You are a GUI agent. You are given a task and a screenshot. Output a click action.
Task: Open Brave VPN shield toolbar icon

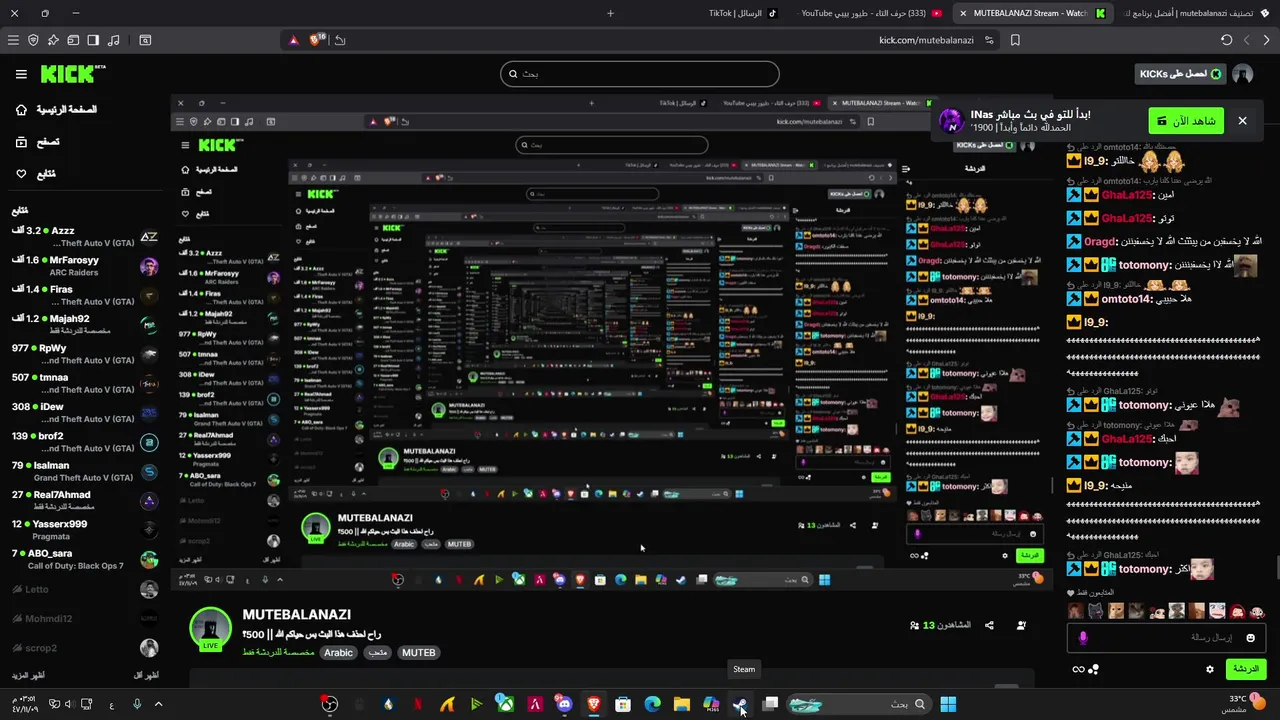point(33,40)
